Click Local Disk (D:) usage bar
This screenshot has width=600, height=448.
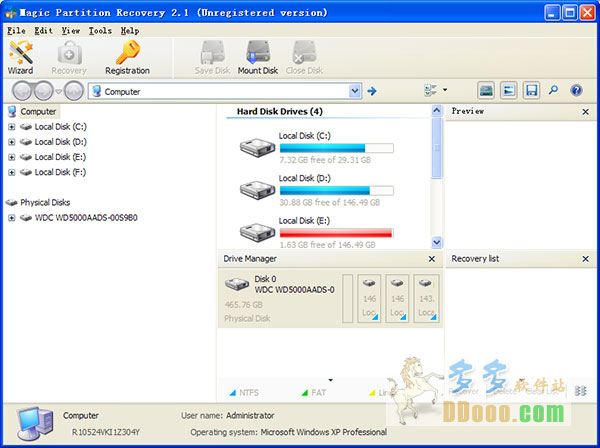click(337, 191)
